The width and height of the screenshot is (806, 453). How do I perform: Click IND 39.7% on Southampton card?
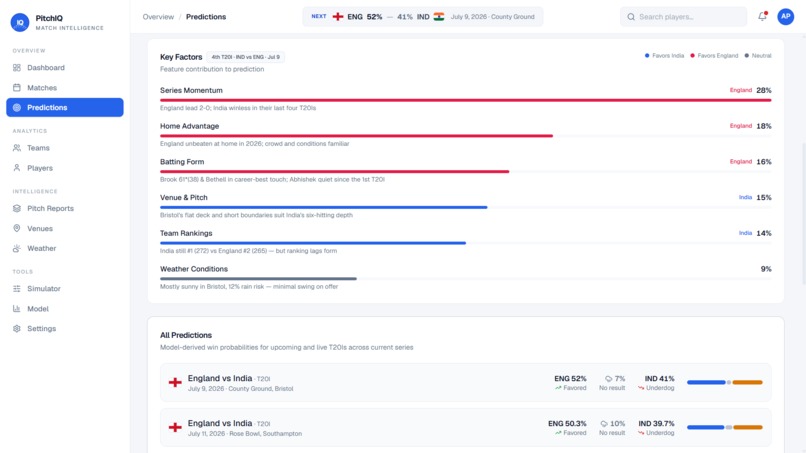point(656,424)
